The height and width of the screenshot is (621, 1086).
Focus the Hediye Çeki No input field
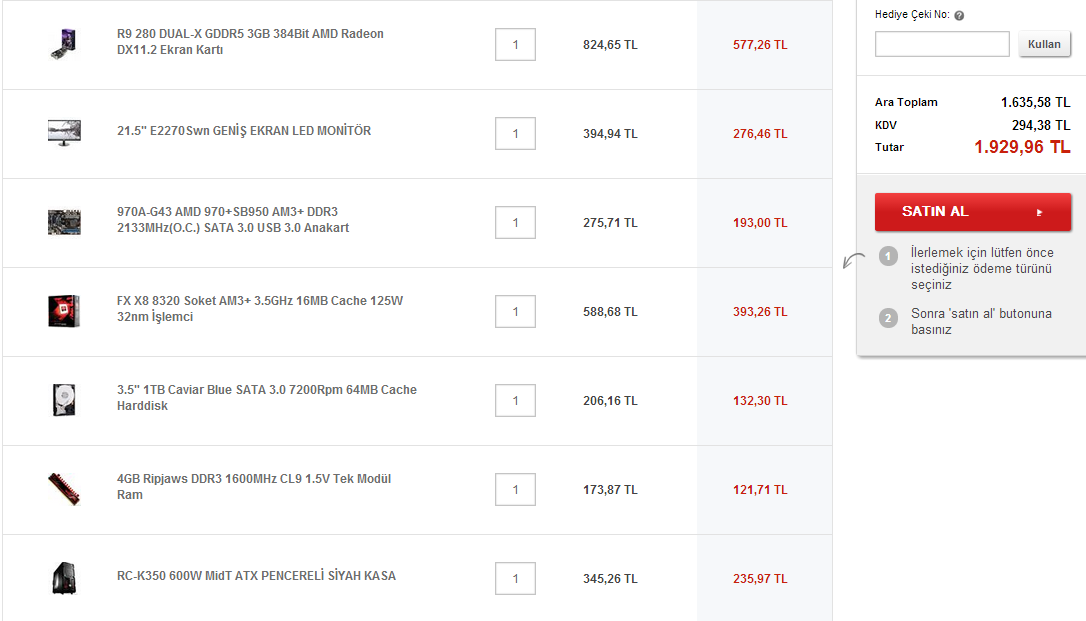942,44
